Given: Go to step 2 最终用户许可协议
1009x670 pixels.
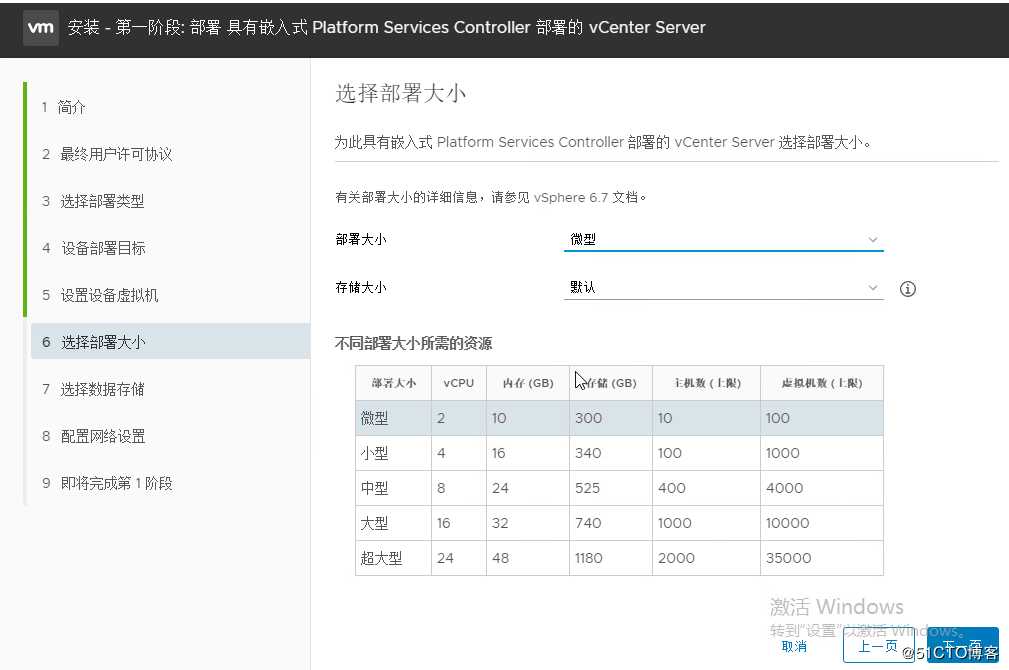Looking at the screenshot, I should [x=107, y=154].
